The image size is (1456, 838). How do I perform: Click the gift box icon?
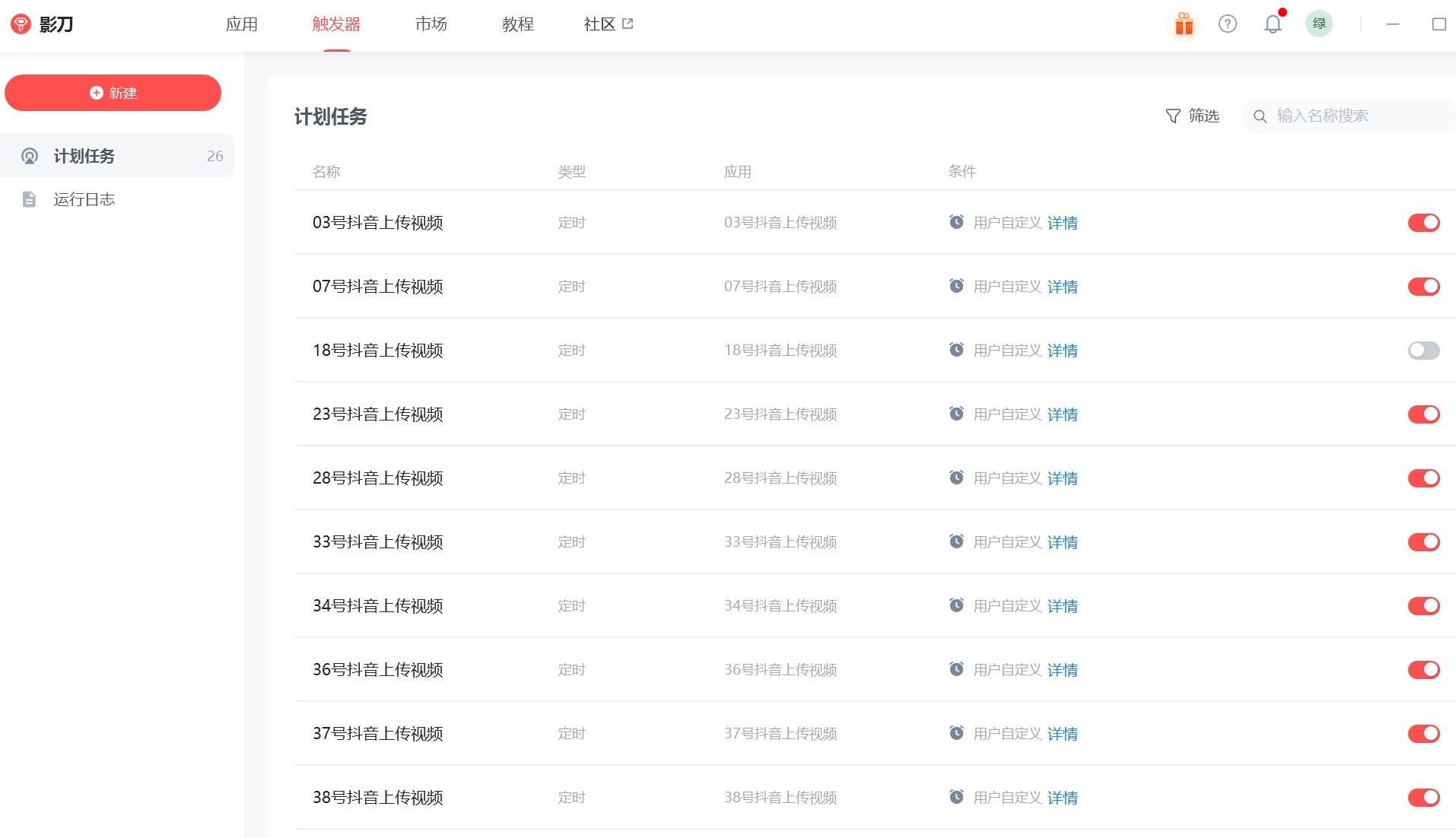pyautogui.click(x=1184, y=24)
